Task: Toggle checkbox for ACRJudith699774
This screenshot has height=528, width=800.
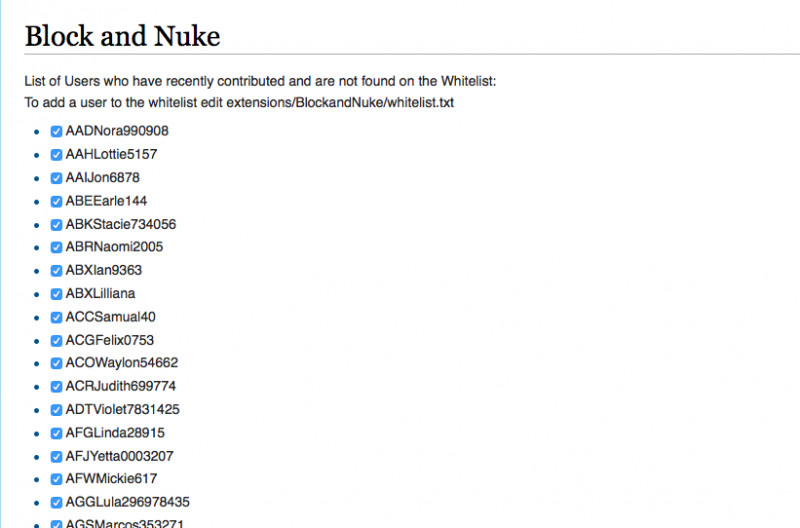Action: click(x=57, y=386)
